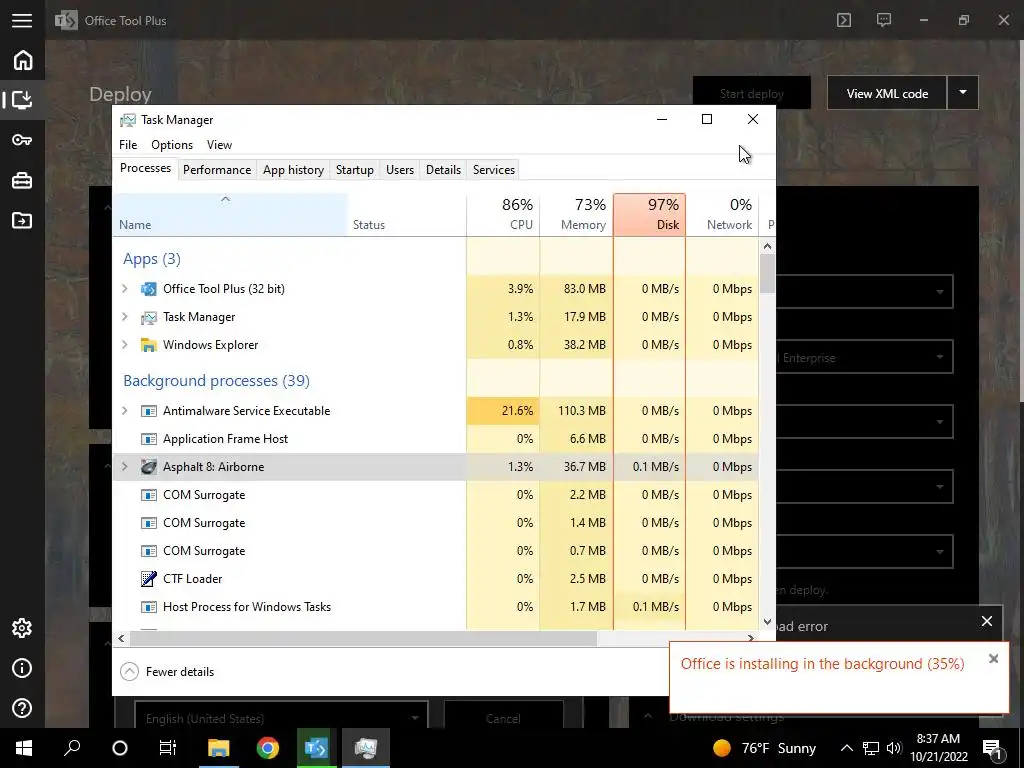Open feedback chat icon in title bar

(x=884, y=20)
